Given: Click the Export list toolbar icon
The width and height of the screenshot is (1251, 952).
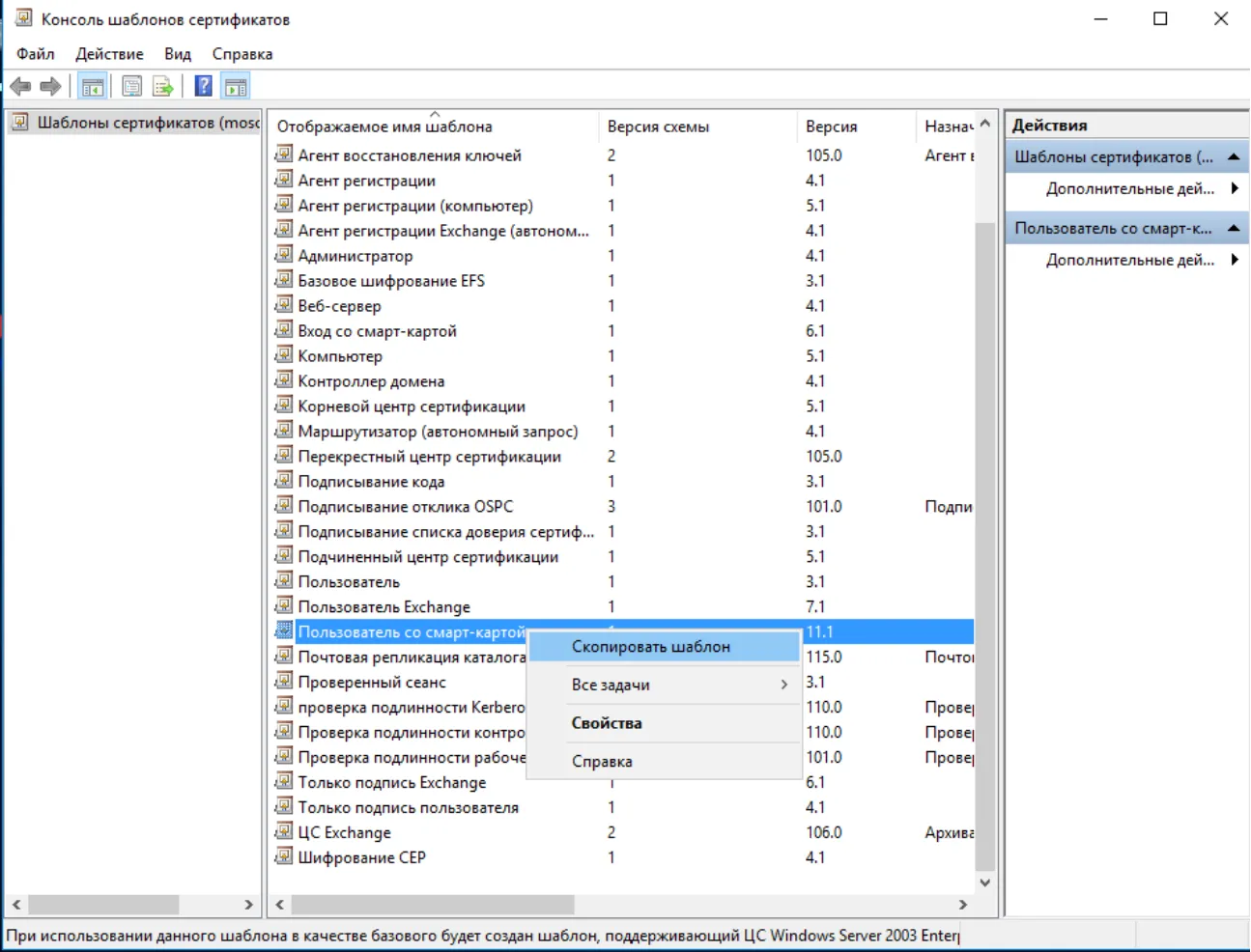Looking at the screenshot, I should click(163, 87).
